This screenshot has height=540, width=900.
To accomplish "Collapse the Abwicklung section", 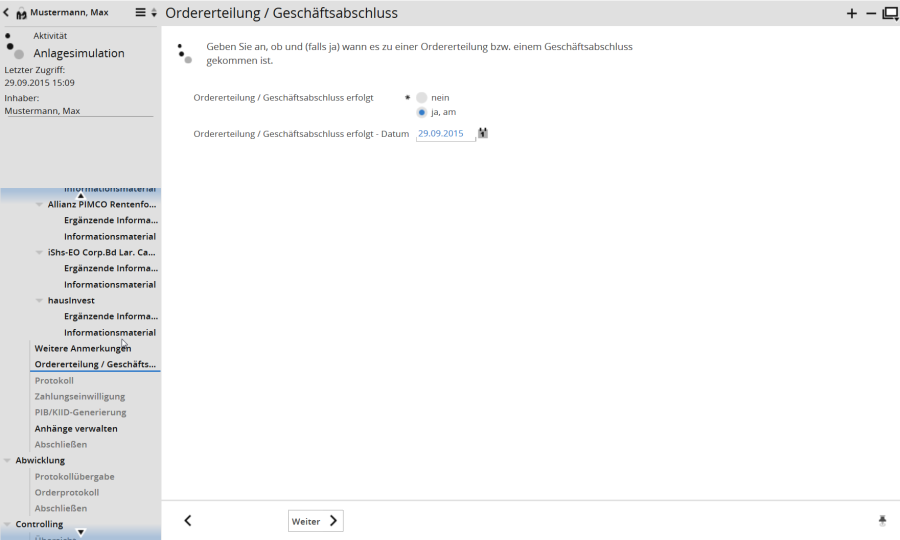I will (x=8, y=461).
